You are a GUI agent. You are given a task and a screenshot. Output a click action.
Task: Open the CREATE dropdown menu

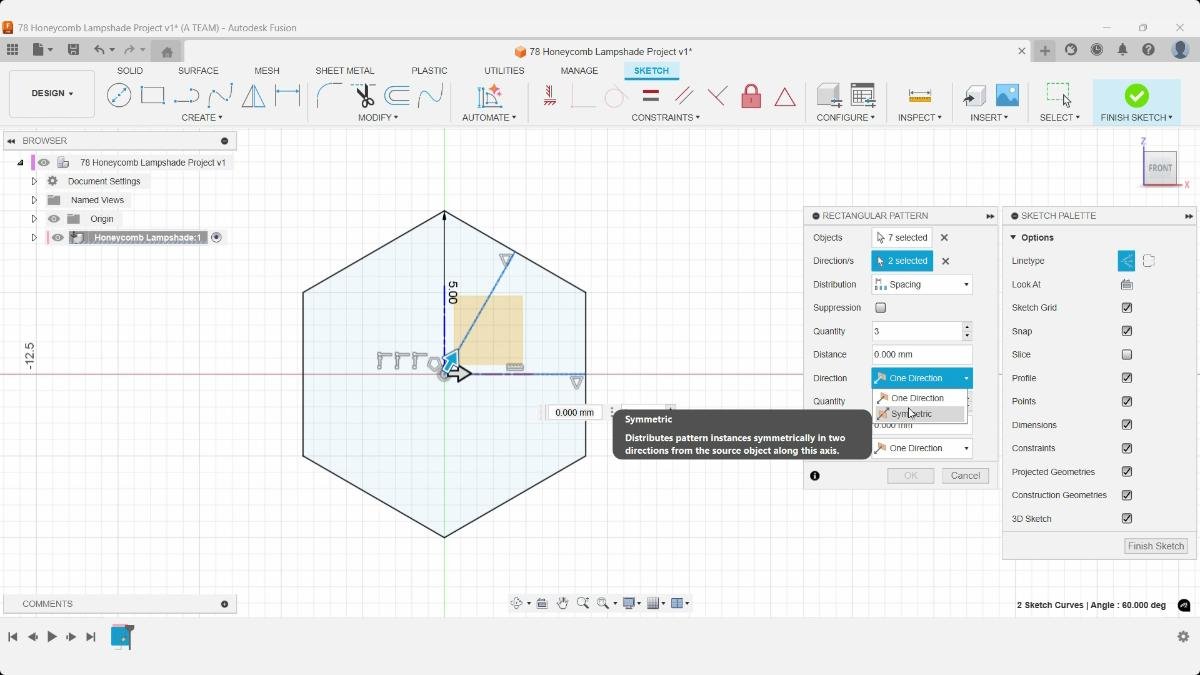(x=202, y=118)
